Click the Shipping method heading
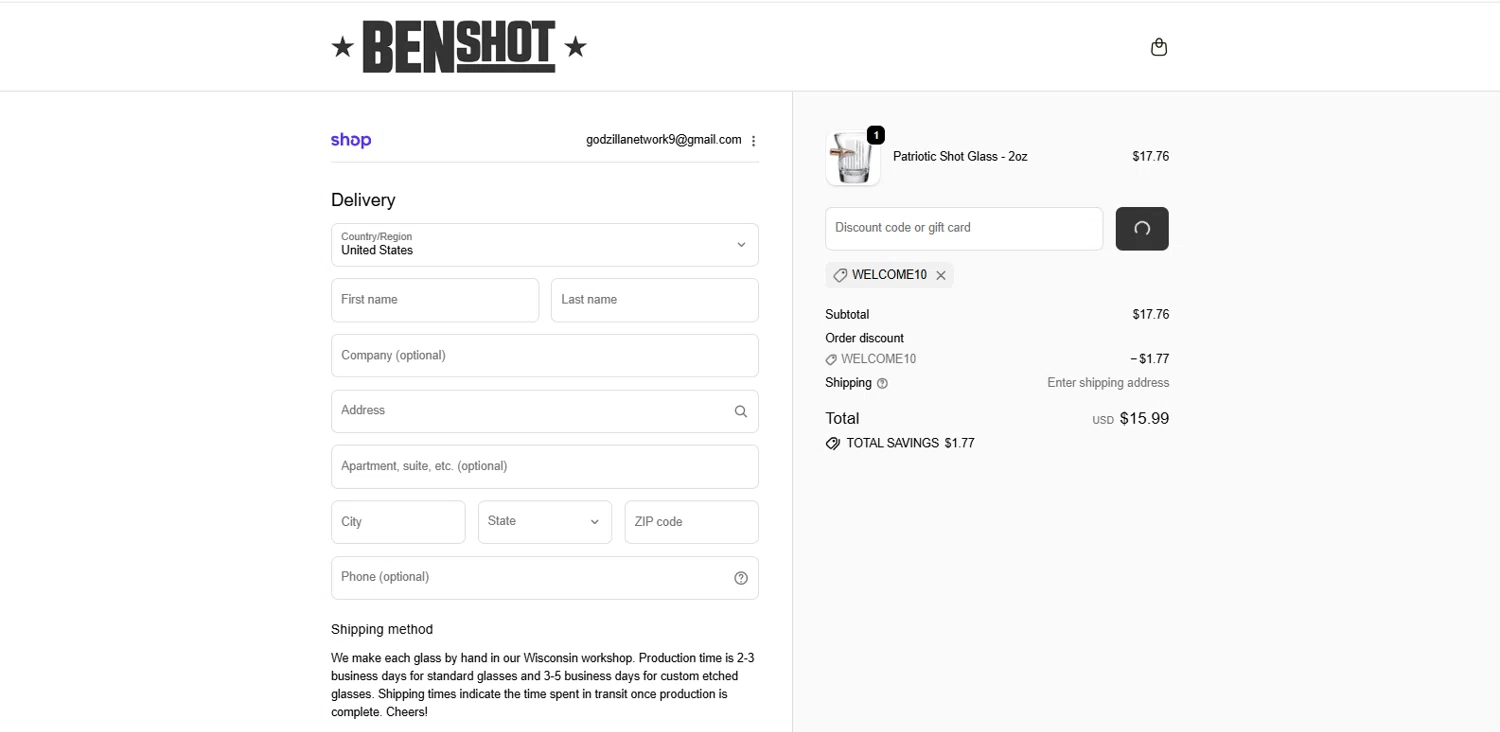 point(382,629)
